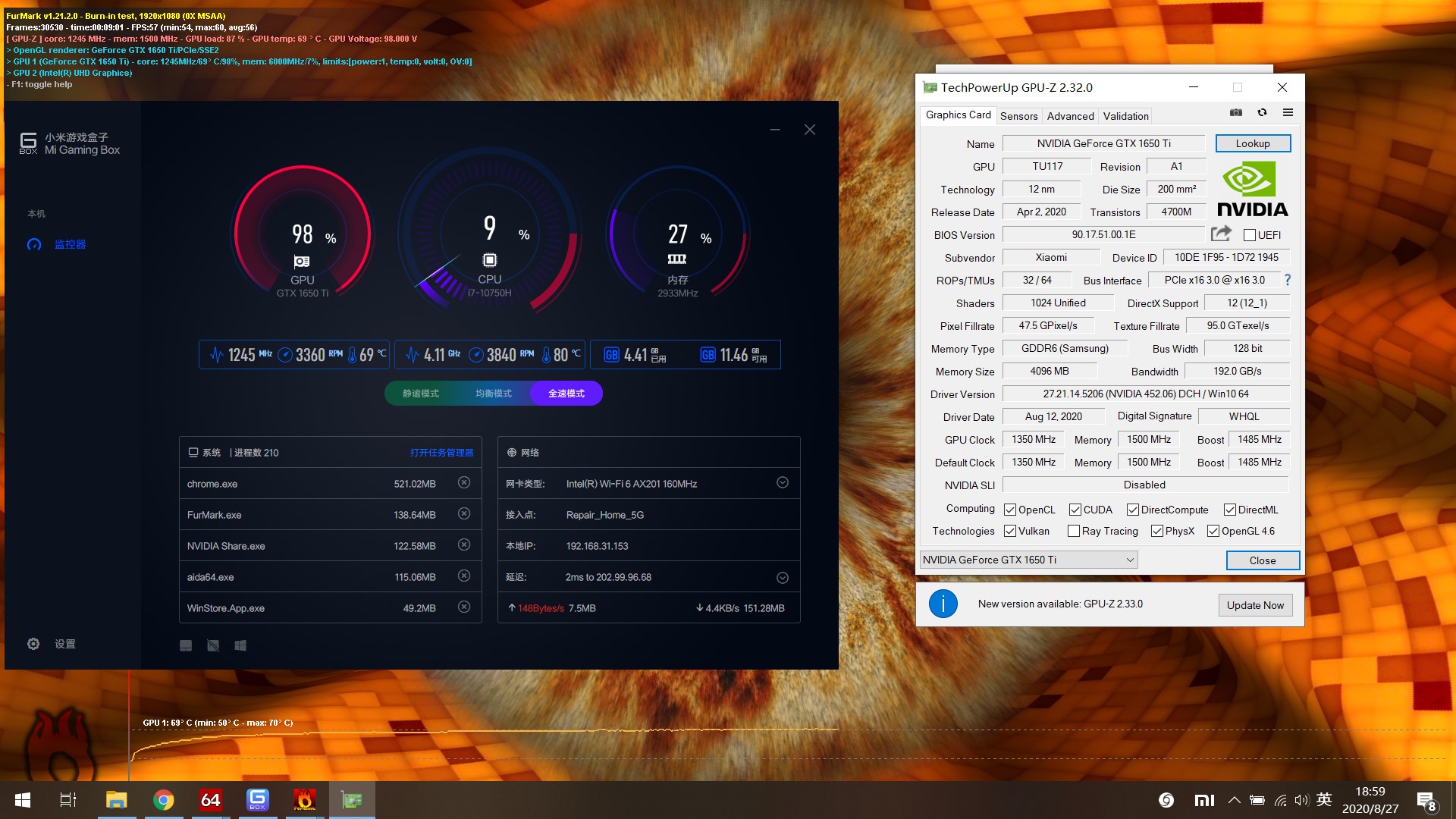This screenshot has height=819, width=1456.
Task: Click the AIDA64 taskbar icon
Action: [210, 800]
